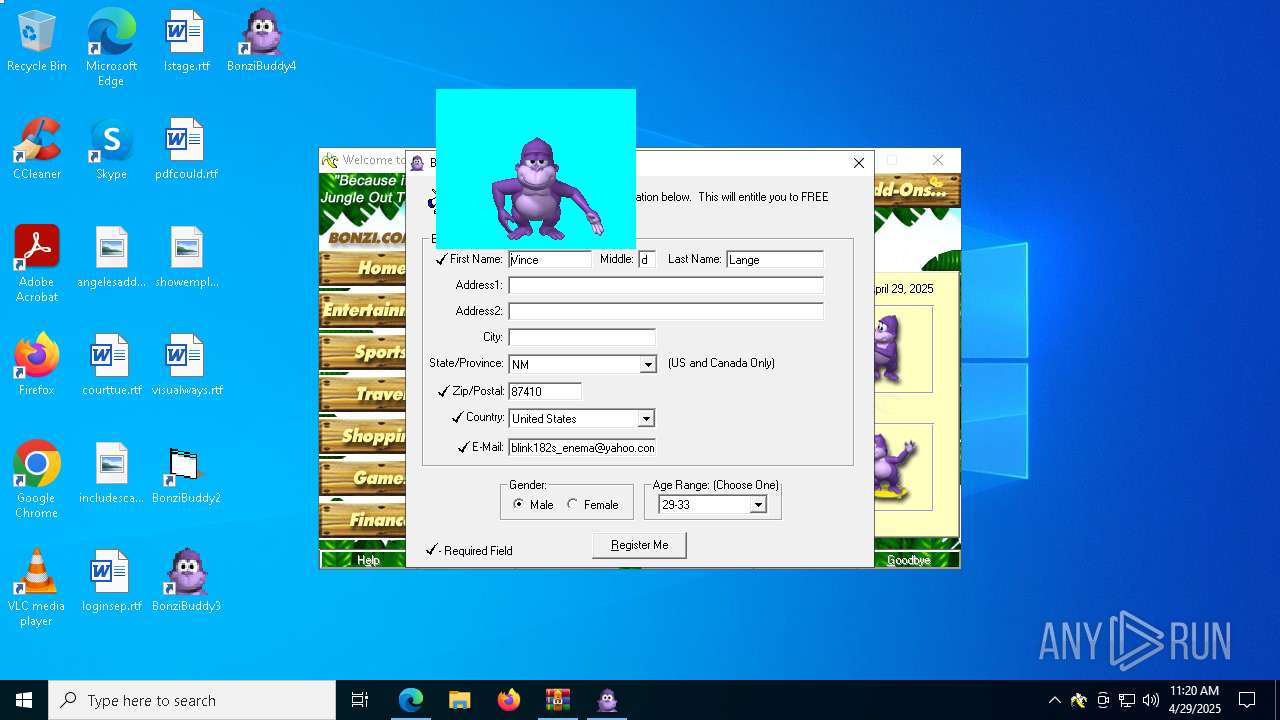This screenshot has height=720, width=1280.
Task: Click the Address1 input field
Action: 666,285
